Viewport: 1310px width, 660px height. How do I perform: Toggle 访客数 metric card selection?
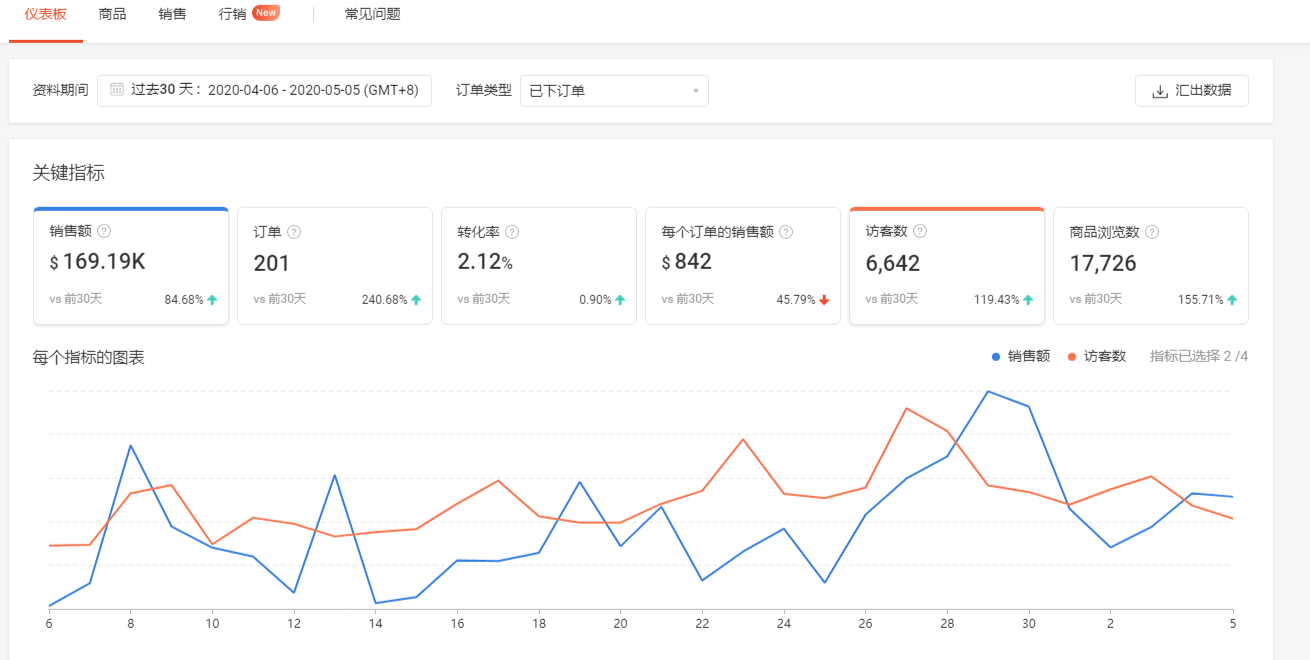pos(946,266)
